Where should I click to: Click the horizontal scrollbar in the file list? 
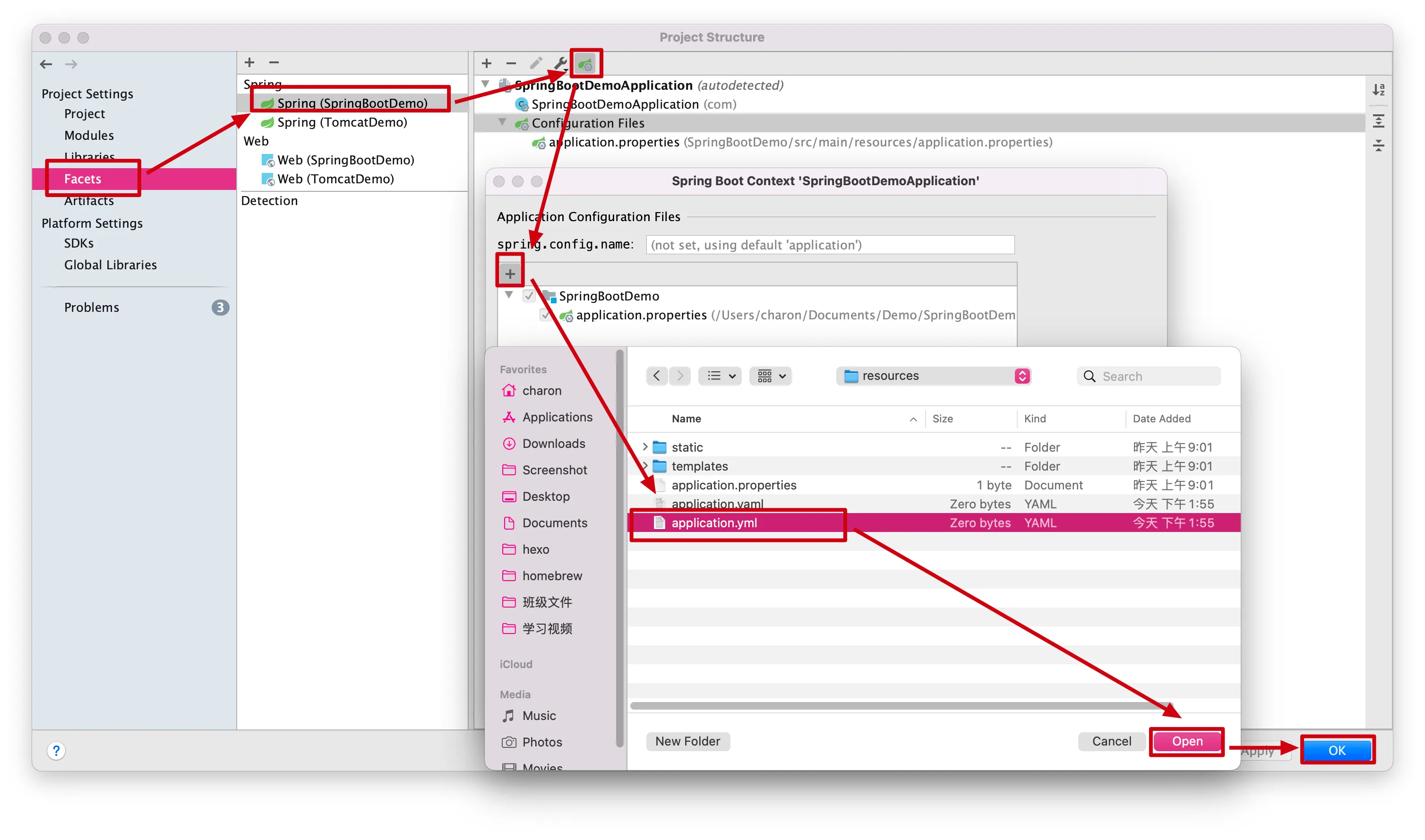(901, 706)
